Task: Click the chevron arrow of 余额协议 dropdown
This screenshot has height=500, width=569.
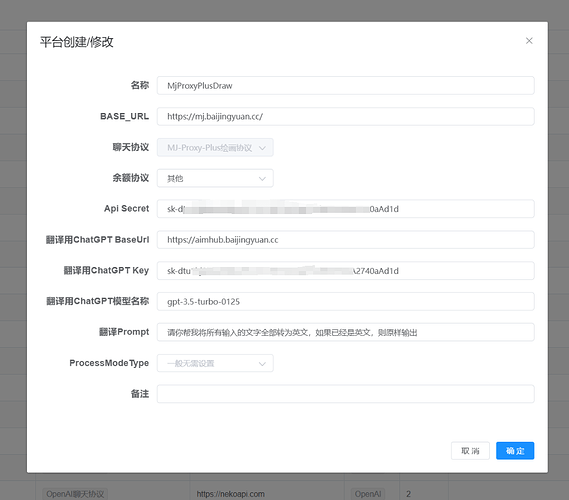Action: coord(262,179)
